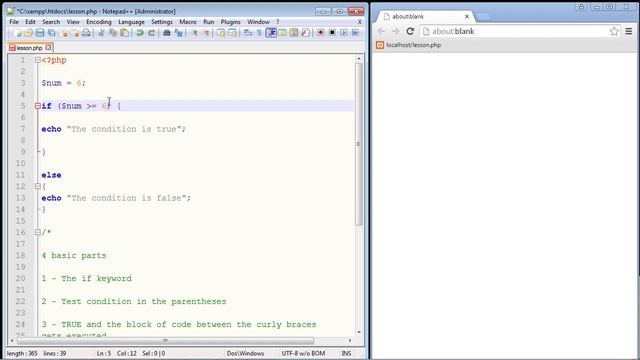
Task: Click the Save All toolbar icon
Action: [51, 33]
